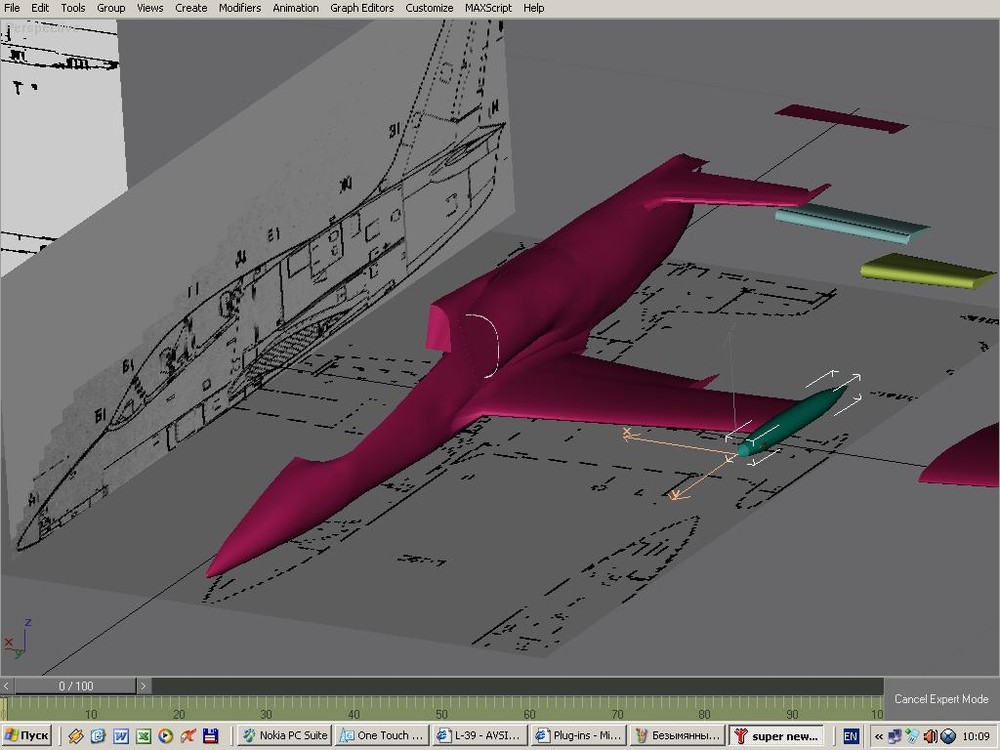Launch Word from the quick launch bar

pyautogui.click(x=121, y=736)
